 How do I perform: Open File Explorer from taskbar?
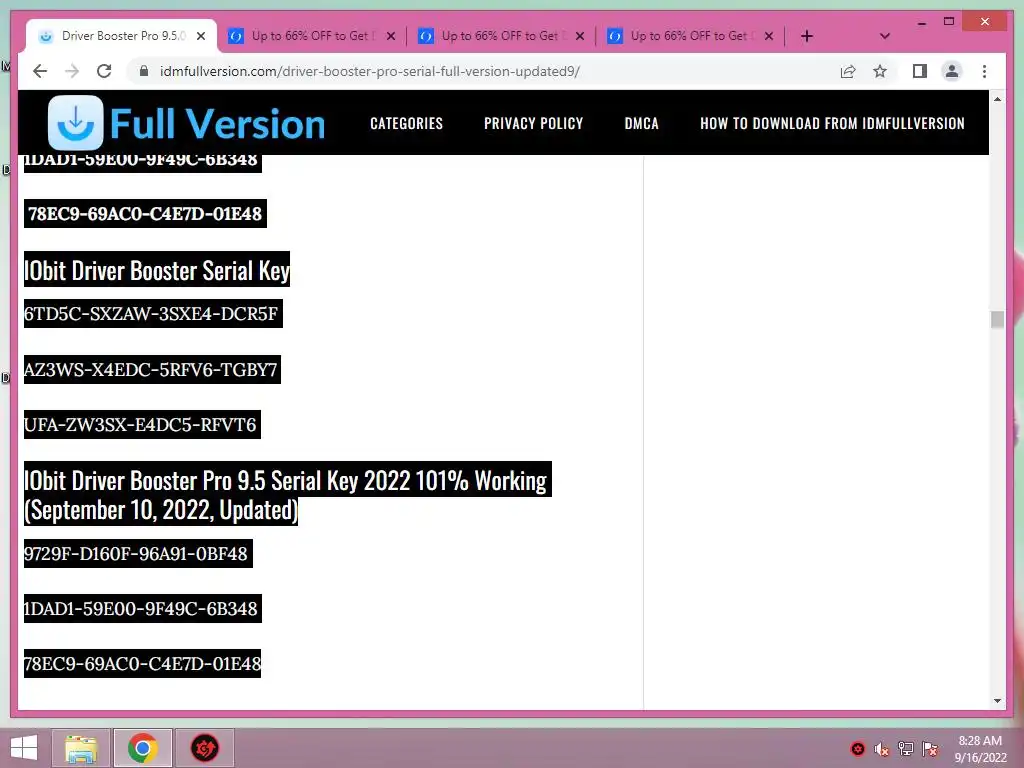[x=81, y=748]
